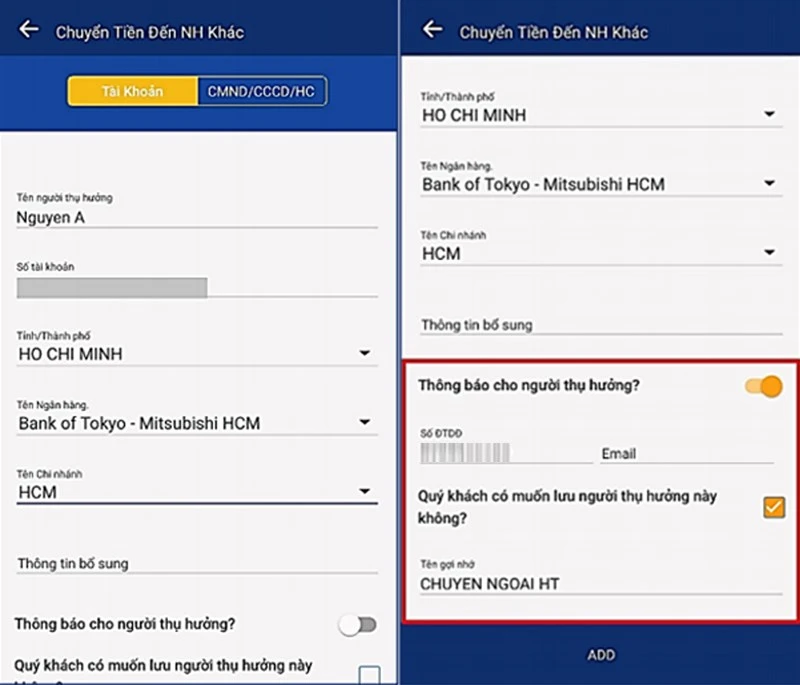Disable the beneficiary notification toggle on right screen
This screenshot has width=800, height=685.
(x=762, y=385)
